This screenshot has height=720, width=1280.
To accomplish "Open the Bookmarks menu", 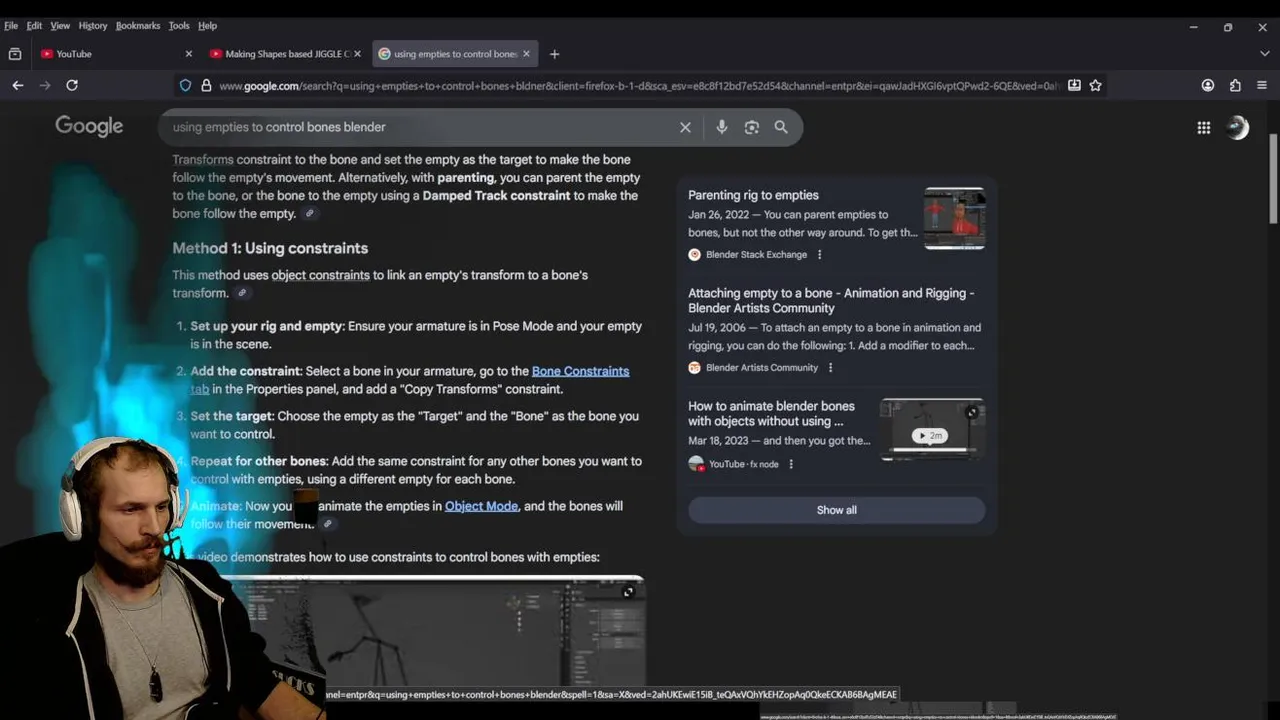I will point(137,26).
